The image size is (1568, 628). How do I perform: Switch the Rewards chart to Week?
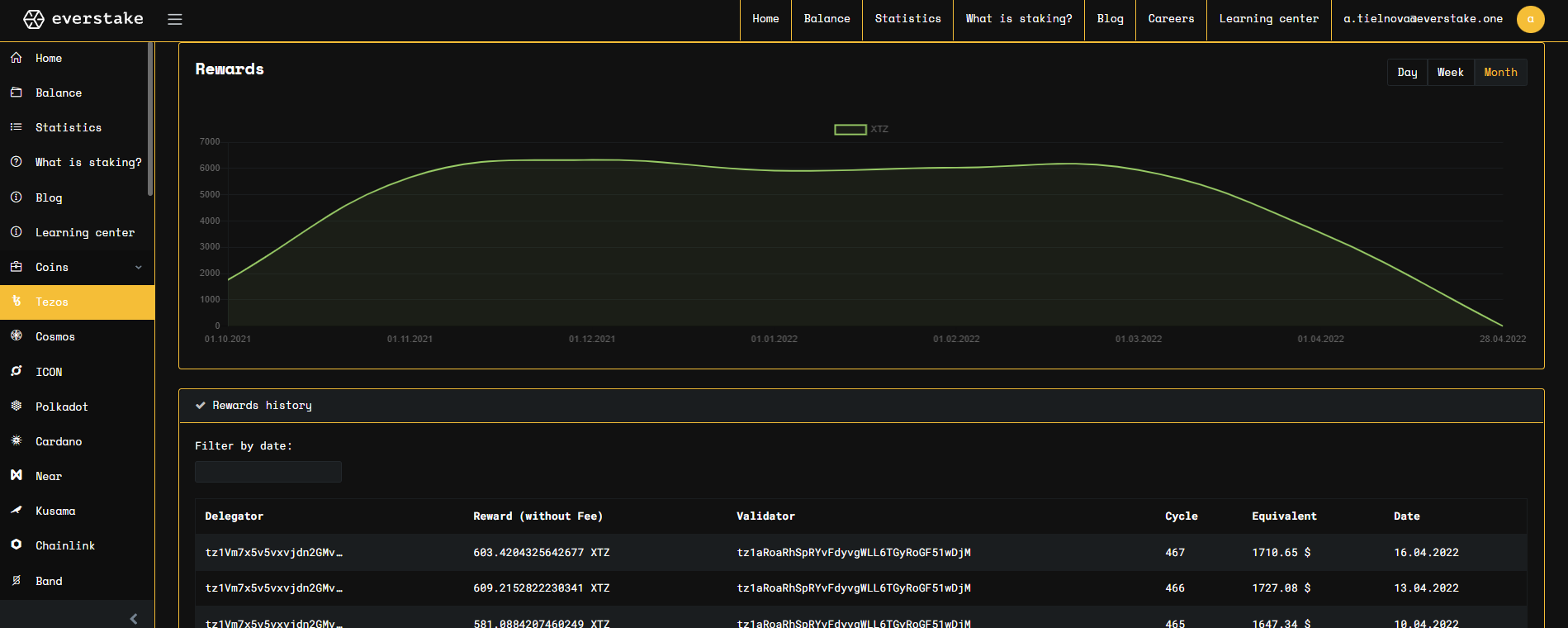point(1451,73)
